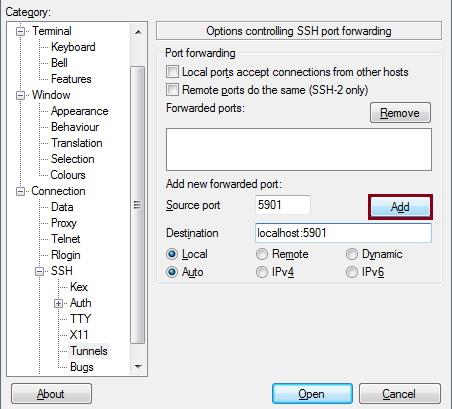Open the SSH session

[312, 394]
